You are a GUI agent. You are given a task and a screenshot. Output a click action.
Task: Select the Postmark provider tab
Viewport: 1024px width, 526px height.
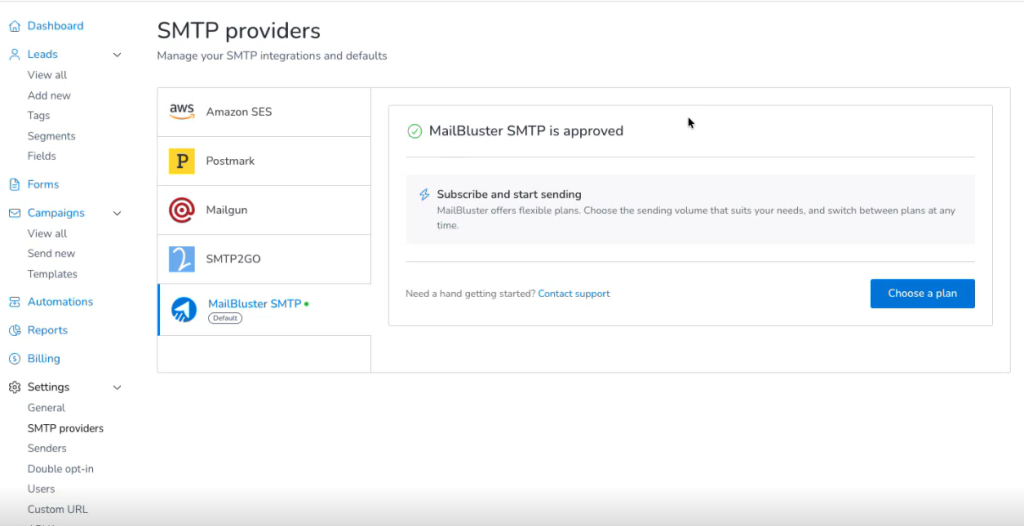point(264,161)
